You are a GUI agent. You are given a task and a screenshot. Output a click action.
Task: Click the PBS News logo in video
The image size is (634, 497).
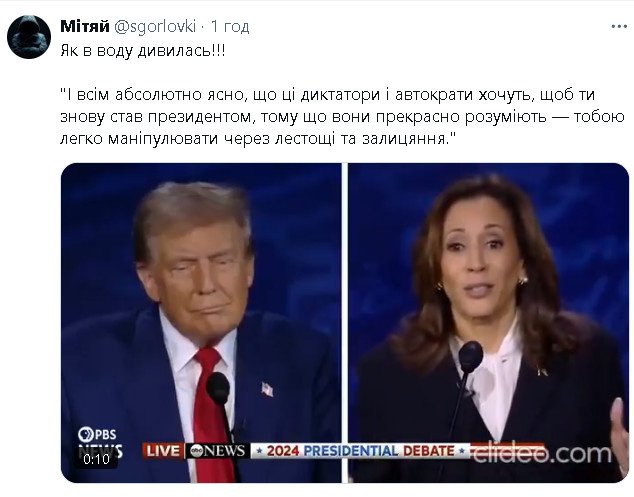coord(100,442)
